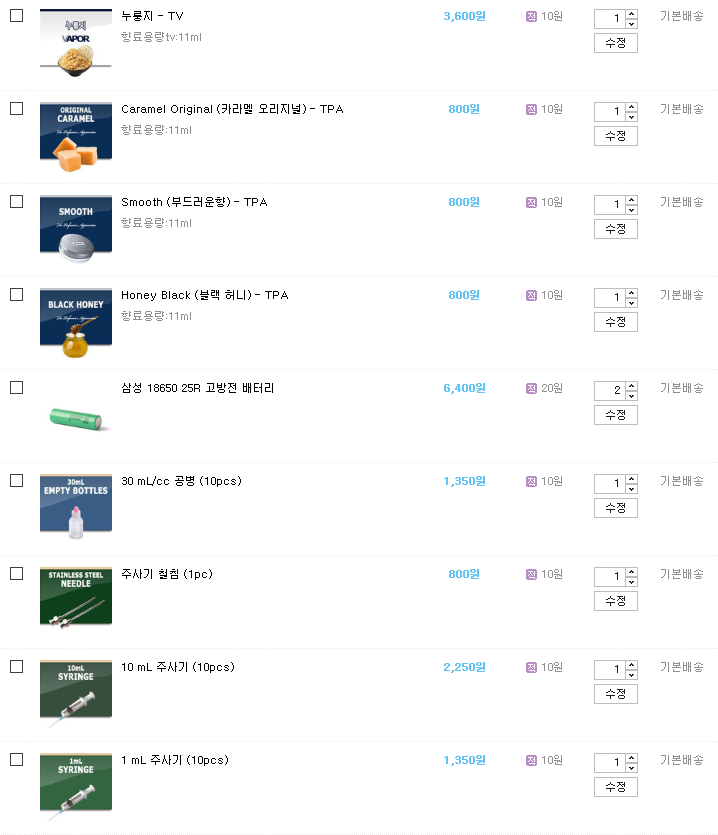718x835 pixels.
Task: Click the purple point icon on 누룽지 row
Action: point(531,16)
